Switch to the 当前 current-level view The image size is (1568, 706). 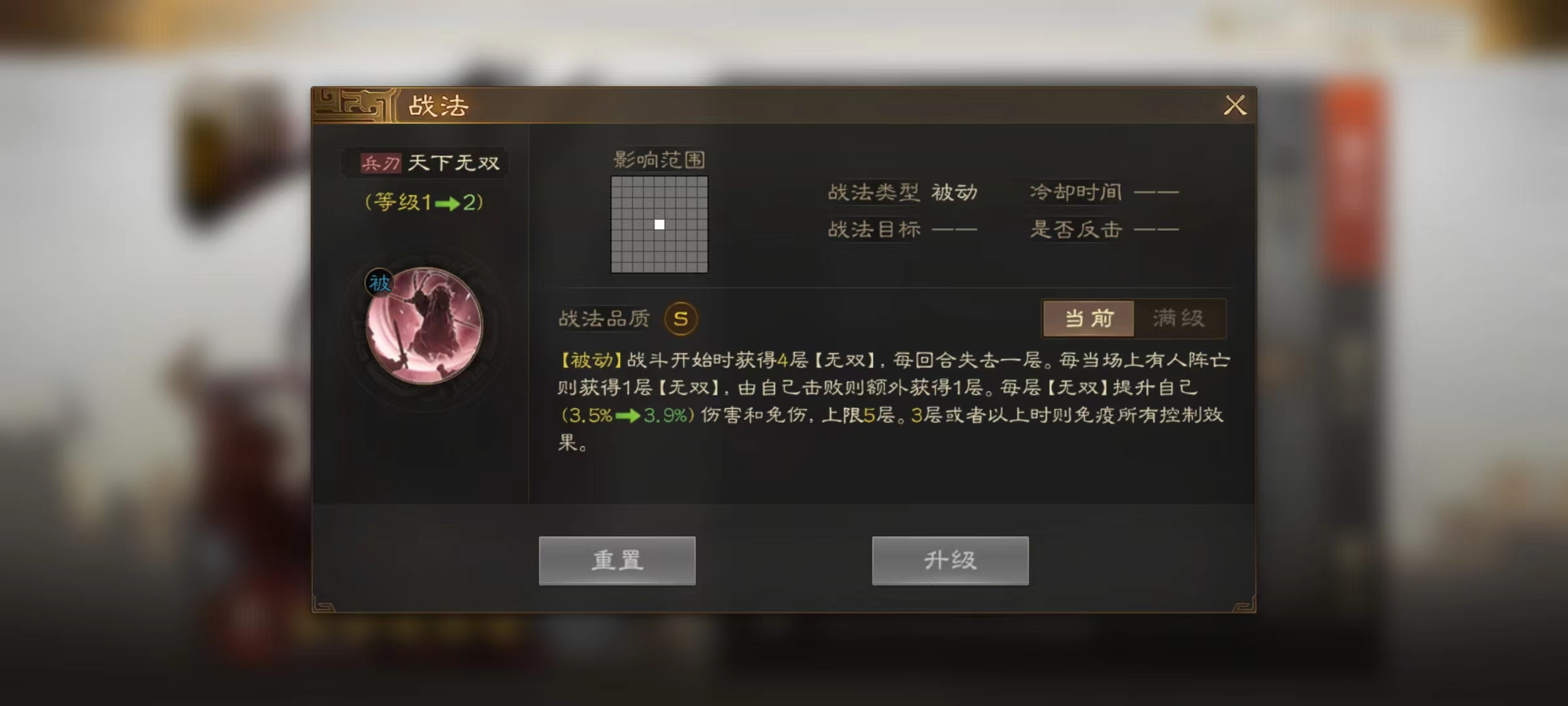[1088, 318]
